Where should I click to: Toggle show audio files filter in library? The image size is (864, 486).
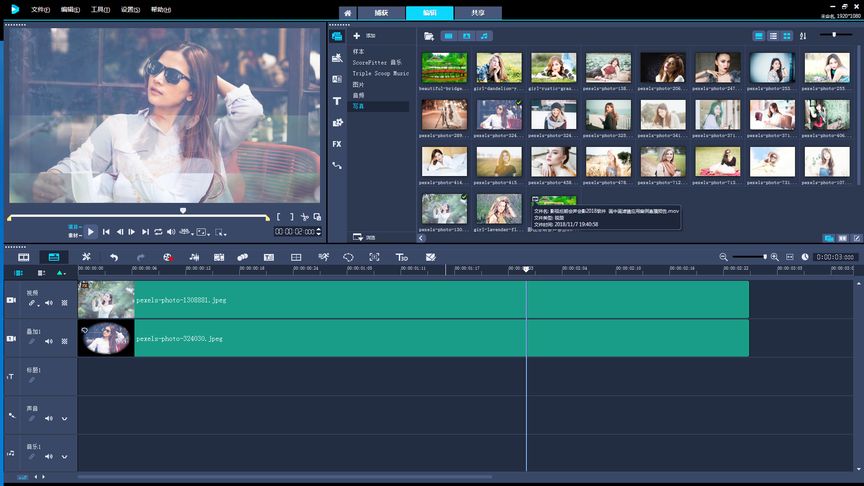point(485,36)
